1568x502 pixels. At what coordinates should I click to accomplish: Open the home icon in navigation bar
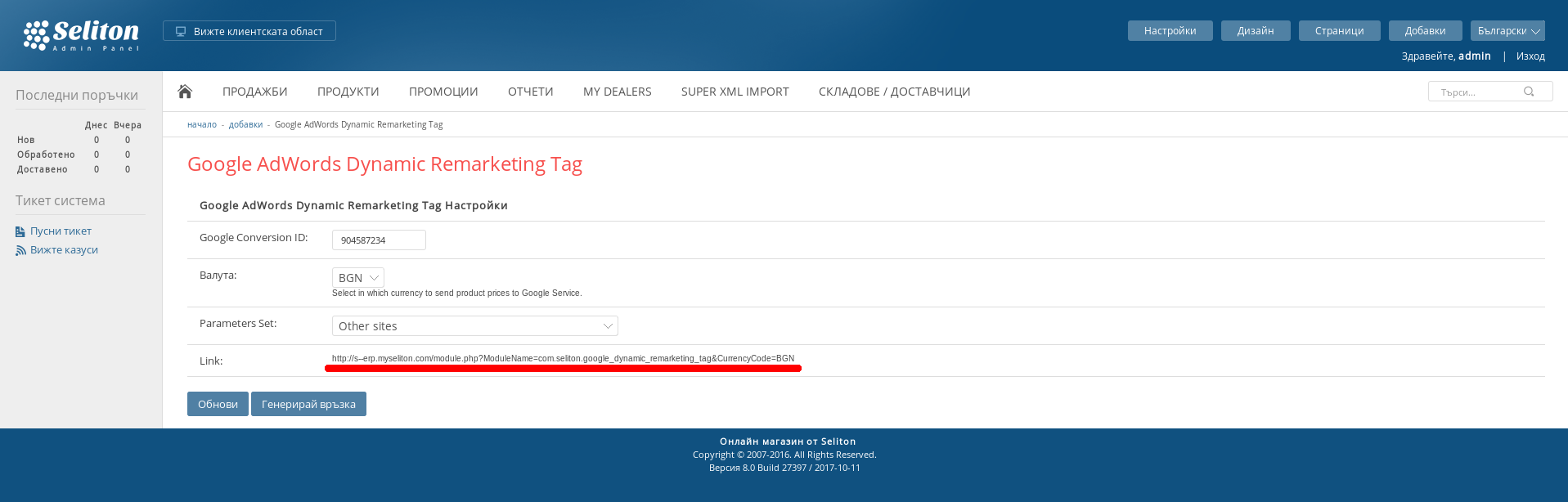185,92
